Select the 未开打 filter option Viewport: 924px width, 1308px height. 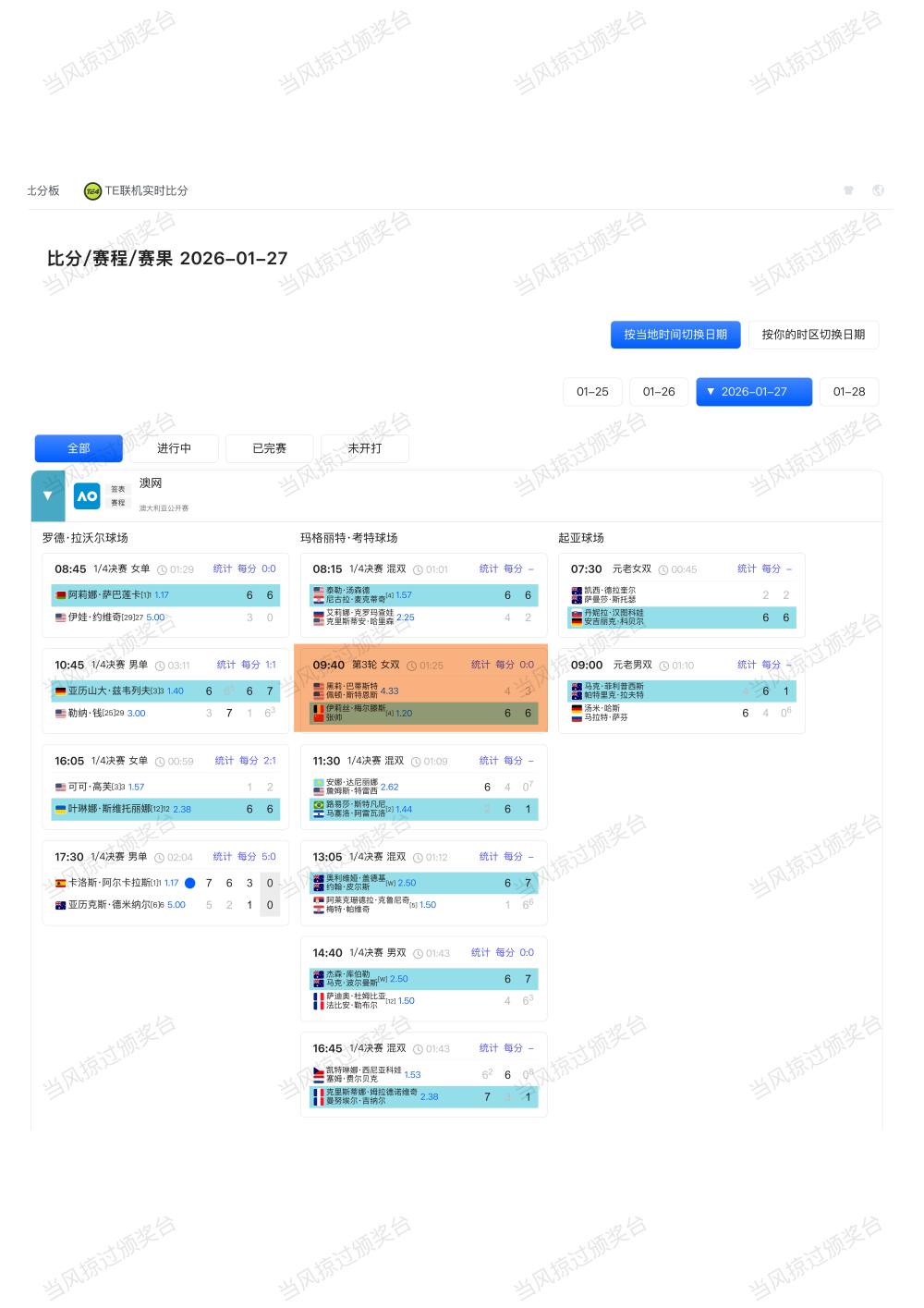pos(363,448)
